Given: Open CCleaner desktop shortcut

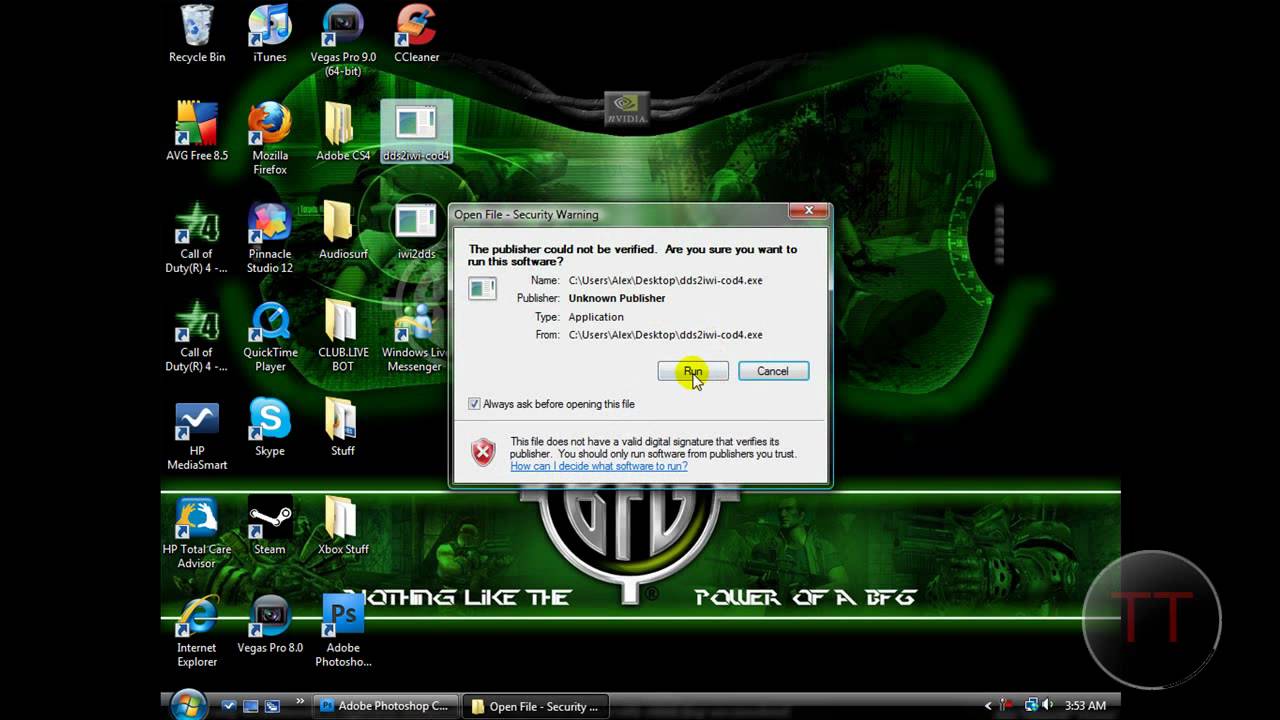Looking at the screenshot, I should (416, 35).
